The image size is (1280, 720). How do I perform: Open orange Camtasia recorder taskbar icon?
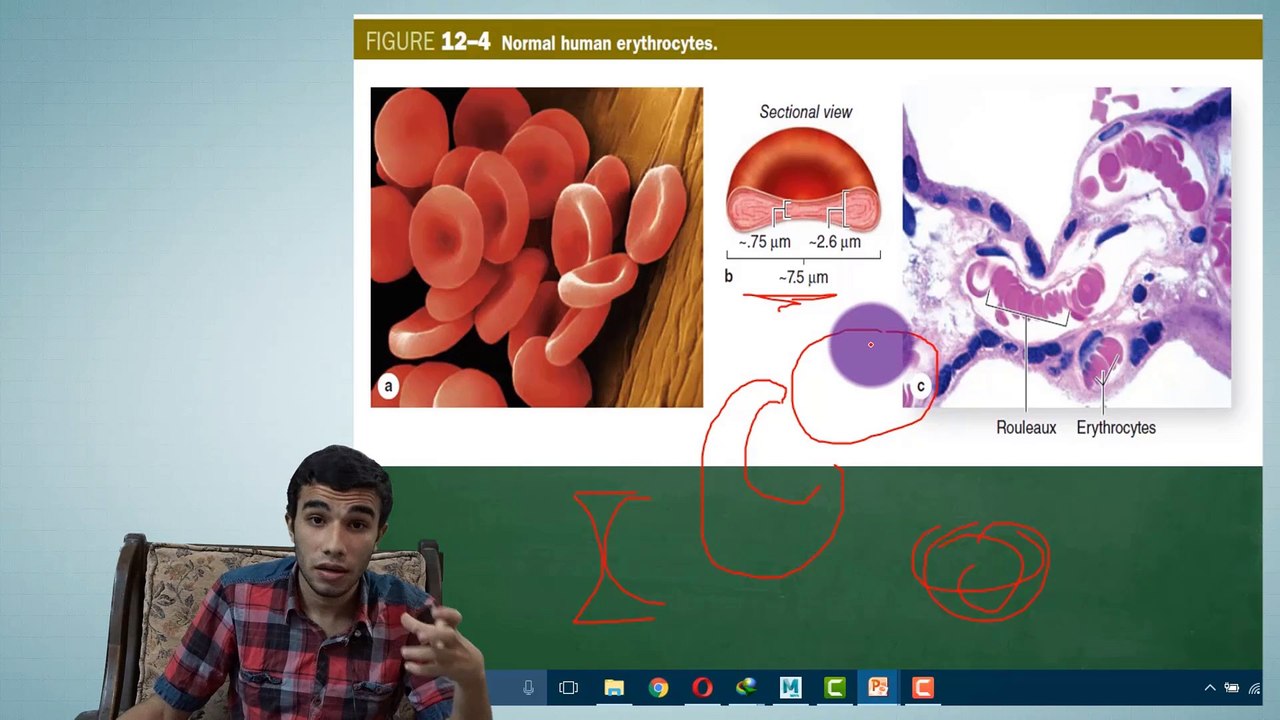(922, 688)
